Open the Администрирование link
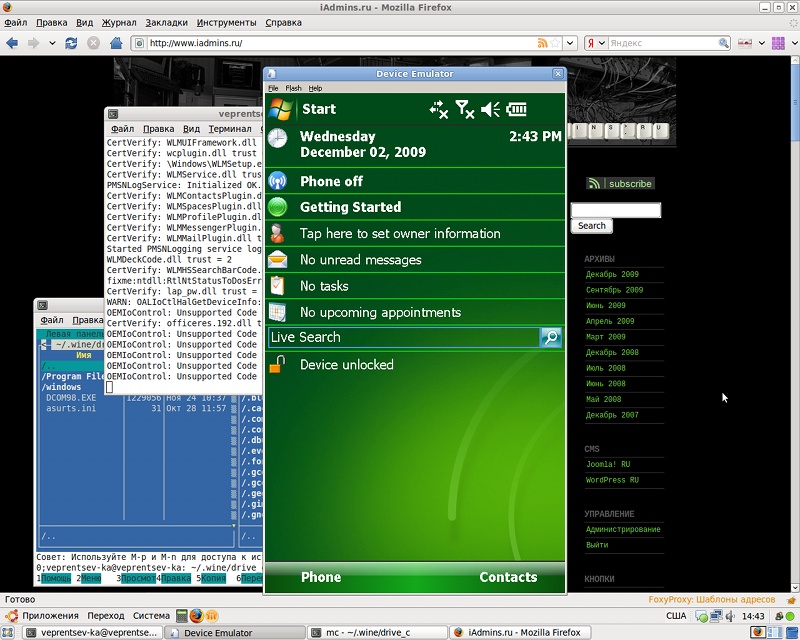This screenshot has width=800, height=640. [x=623, y=529]
